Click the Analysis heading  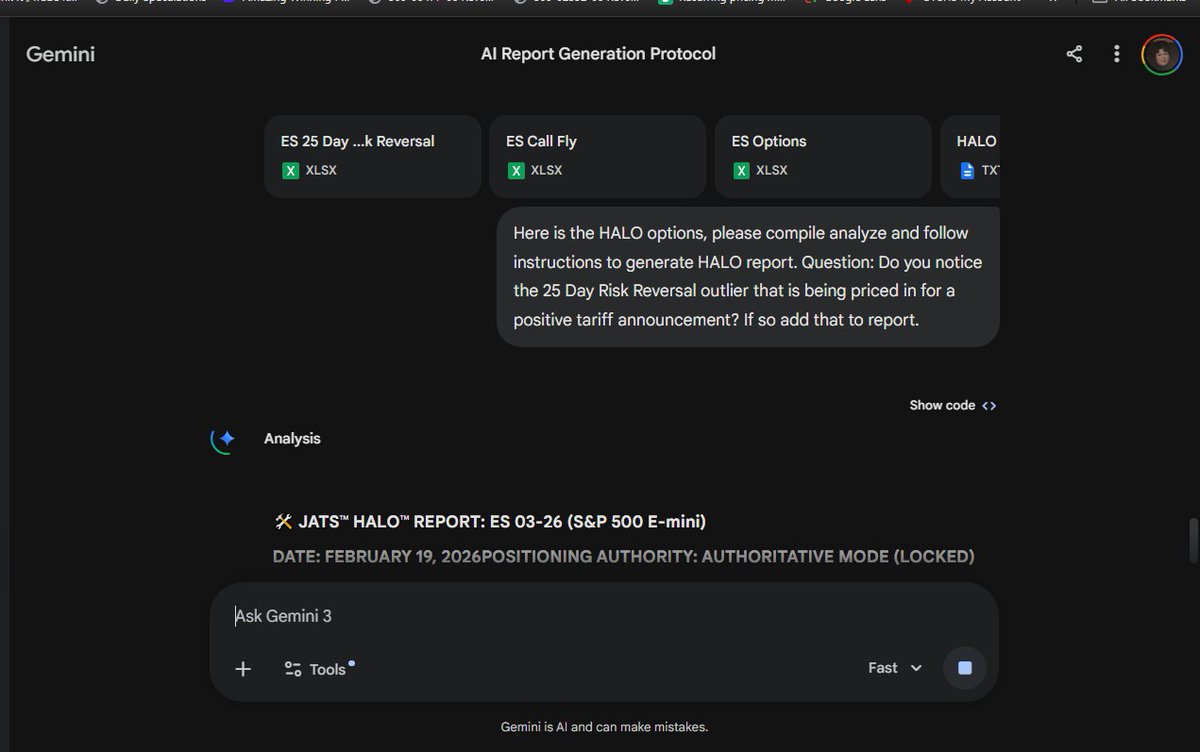tap(292, 438)
